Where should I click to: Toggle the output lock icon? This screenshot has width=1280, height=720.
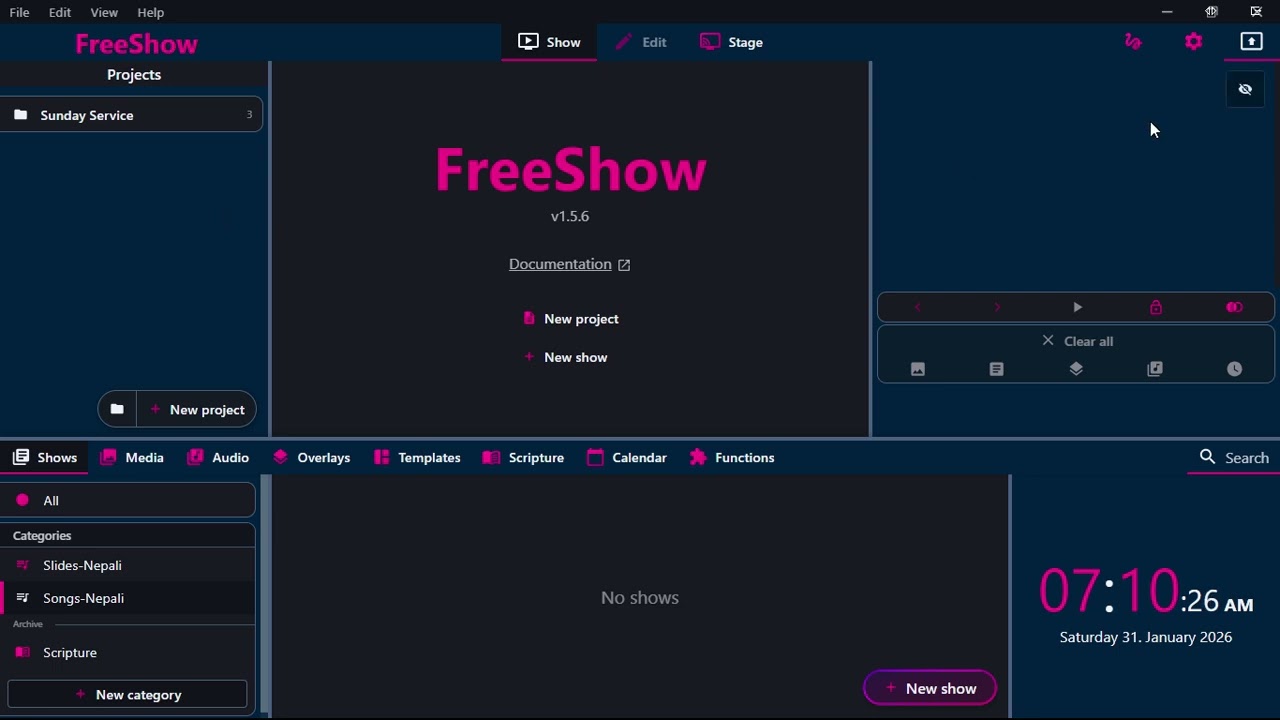click(1155, 307)
